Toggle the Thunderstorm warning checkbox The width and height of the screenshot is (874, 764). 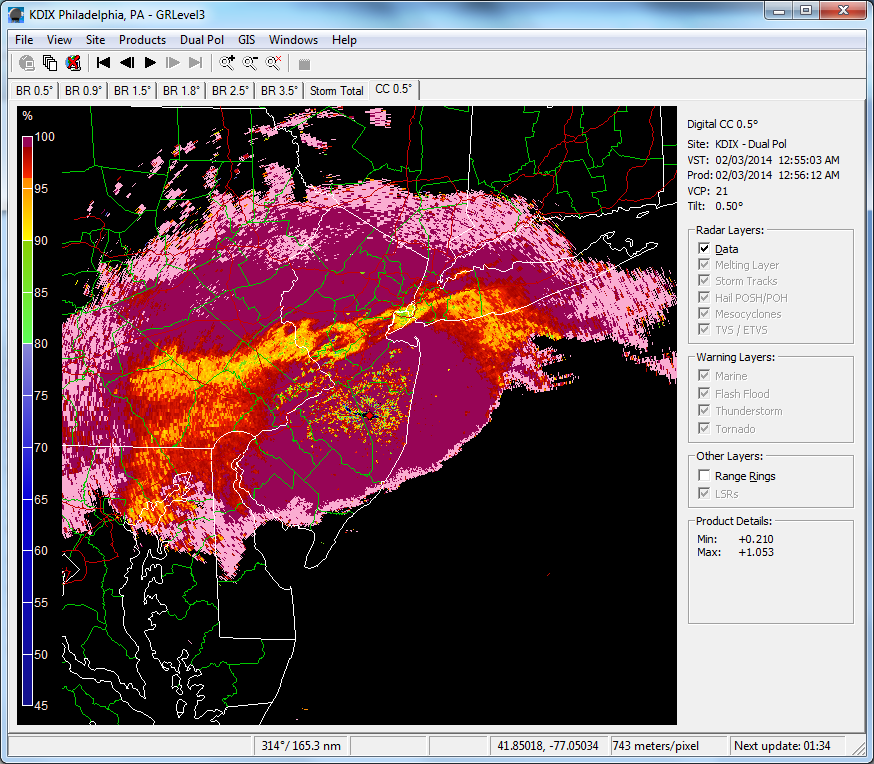704,411
